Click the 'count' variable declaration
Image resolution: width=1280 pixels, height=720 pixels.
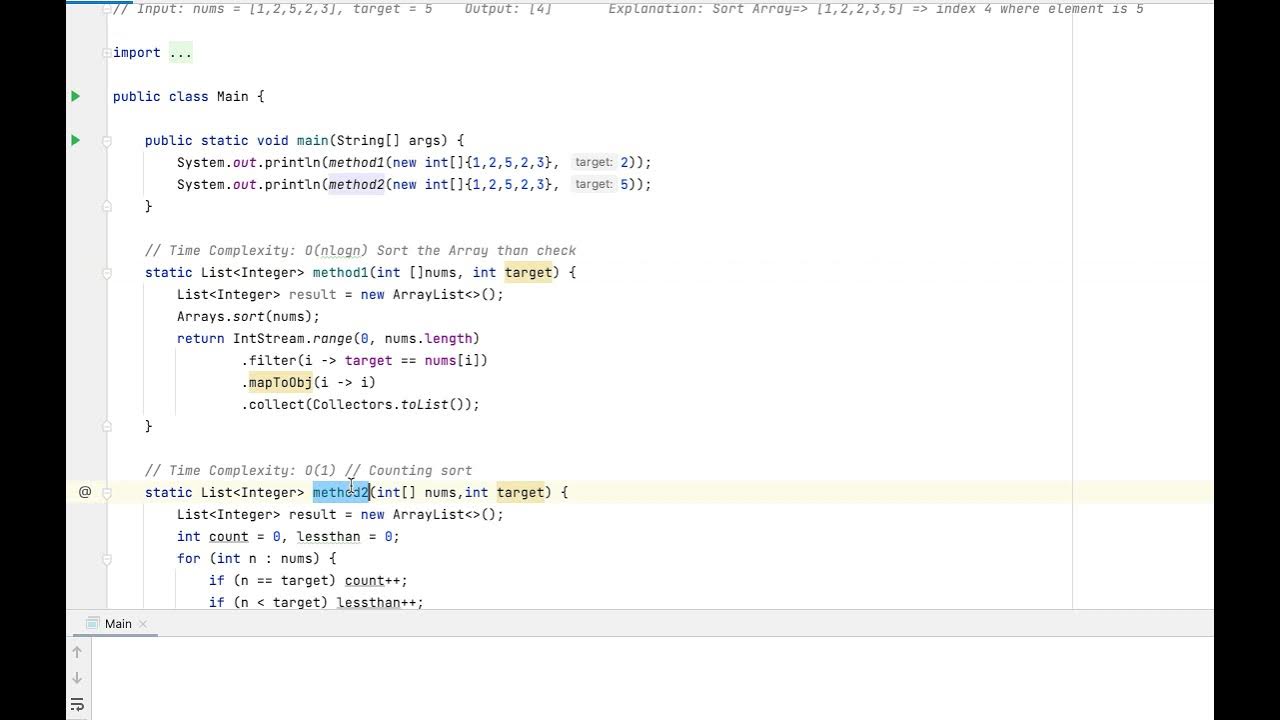tap(228, 536)
